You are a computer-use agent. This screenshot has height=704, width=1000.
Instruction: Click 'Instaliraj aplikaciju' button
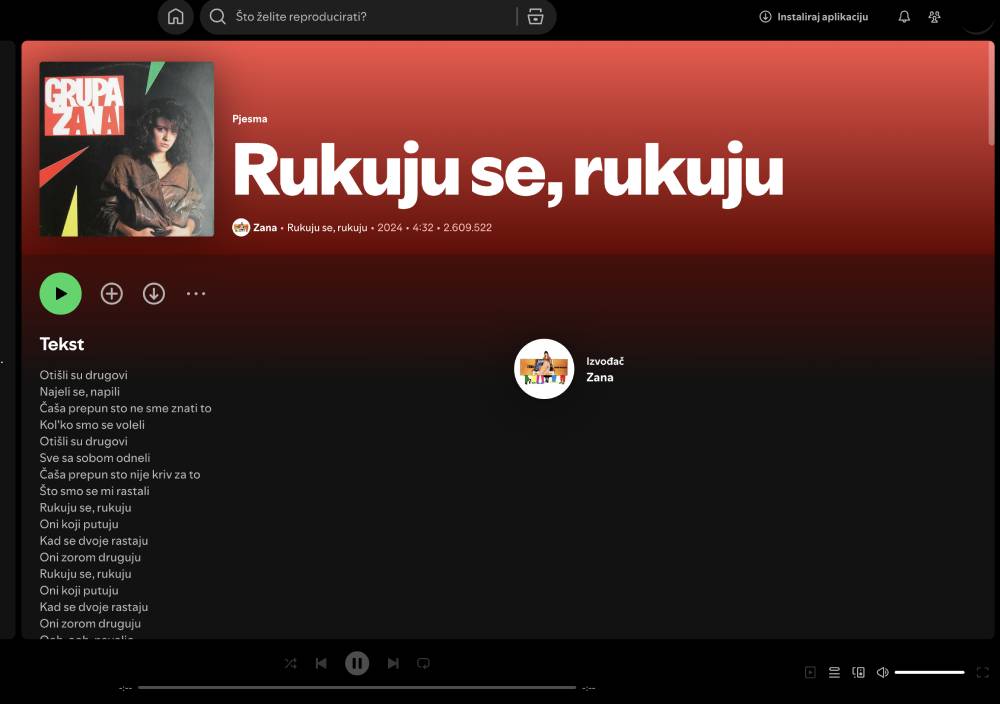[x=814, y=17]
